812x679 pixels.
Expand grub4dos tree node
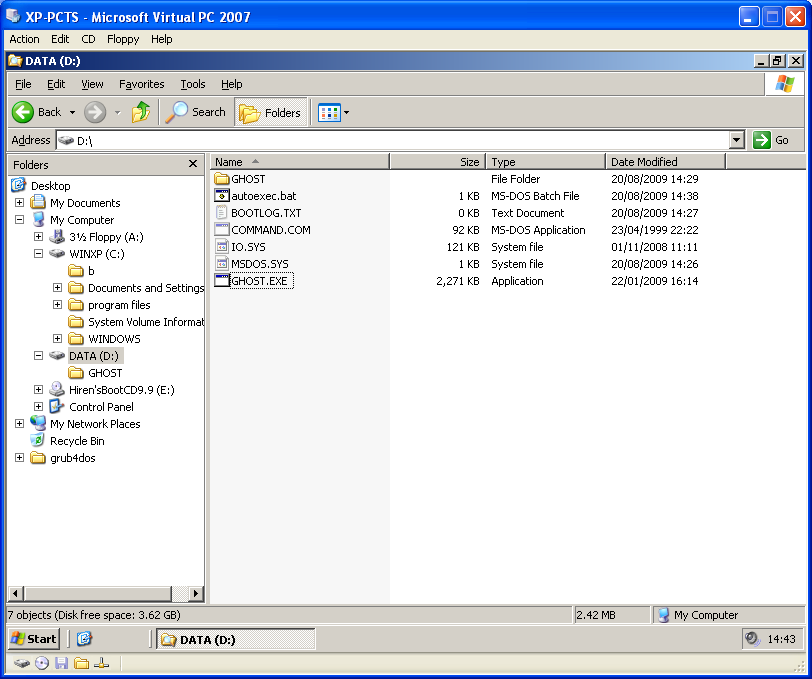[19, 458]
